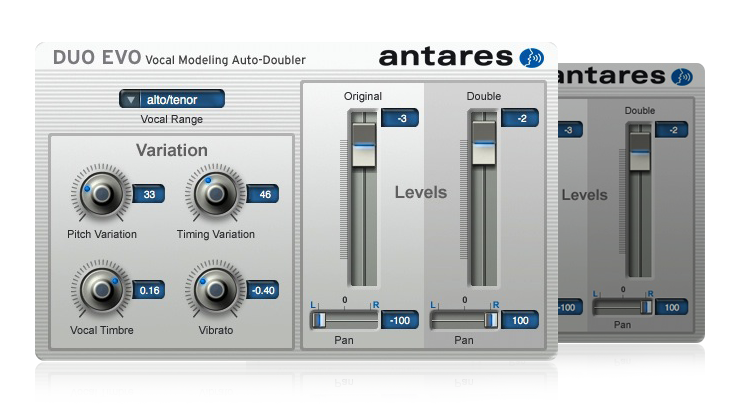The image size is (736, 419).
Task: Click the Vibrato label
Action: 216,330
